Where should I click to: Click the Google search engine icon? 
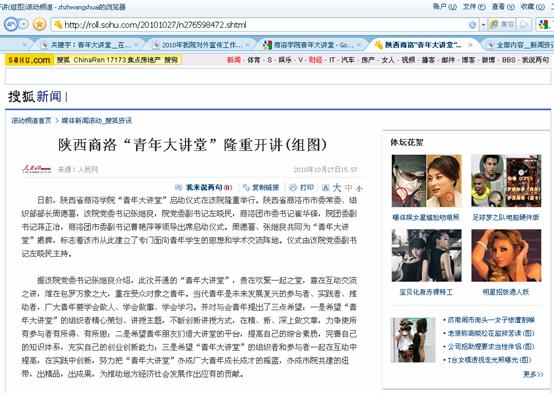coord(543,24)
